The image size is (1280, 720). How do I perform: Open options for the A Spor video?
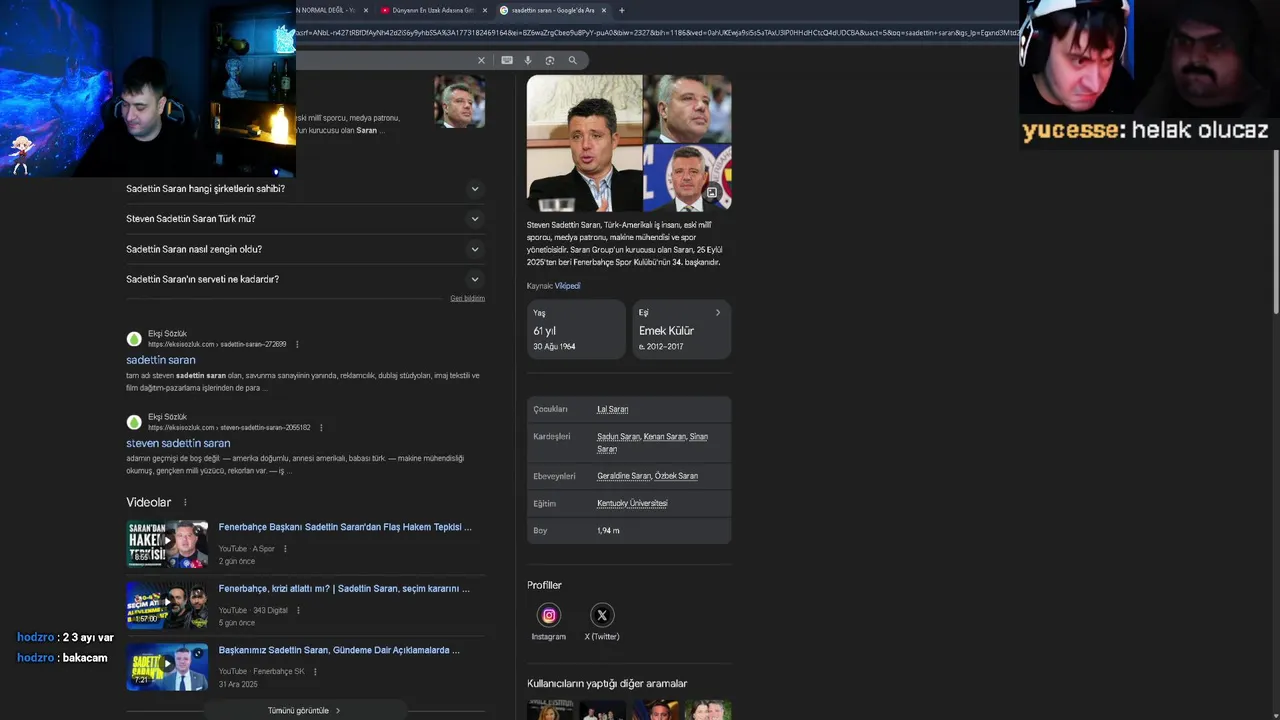(285, 548)
